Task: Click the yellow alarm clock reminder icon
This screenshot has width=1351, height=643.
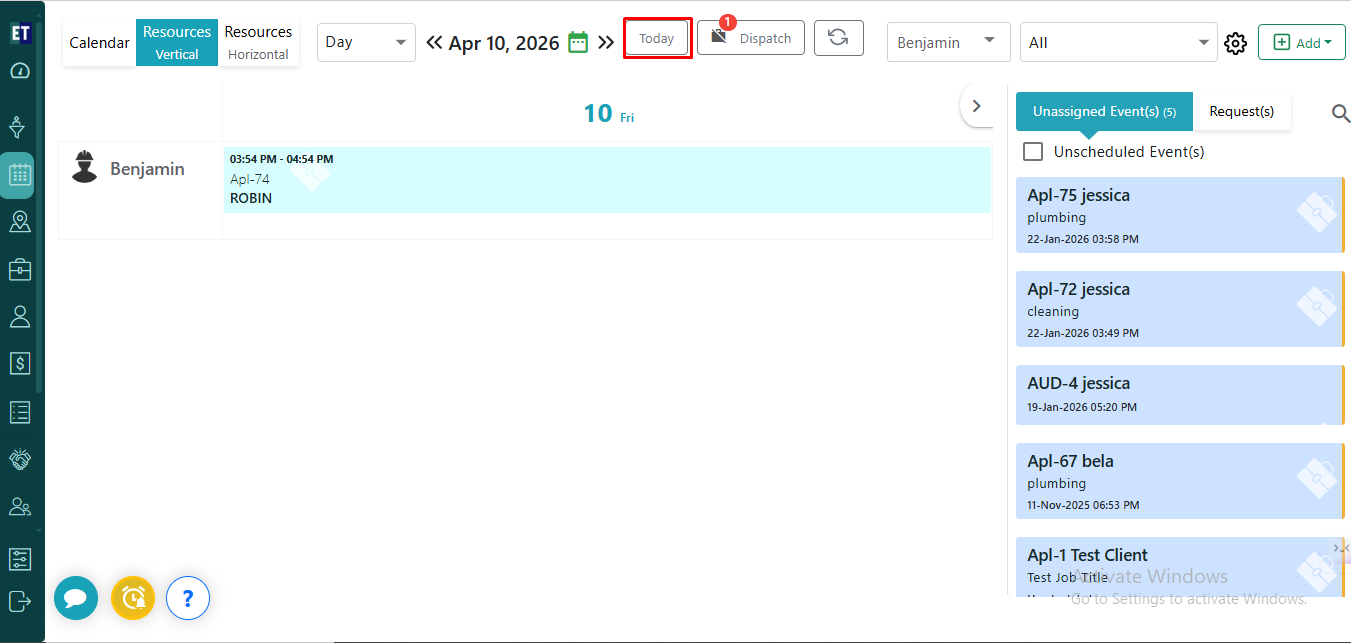Action: [133, 598]
